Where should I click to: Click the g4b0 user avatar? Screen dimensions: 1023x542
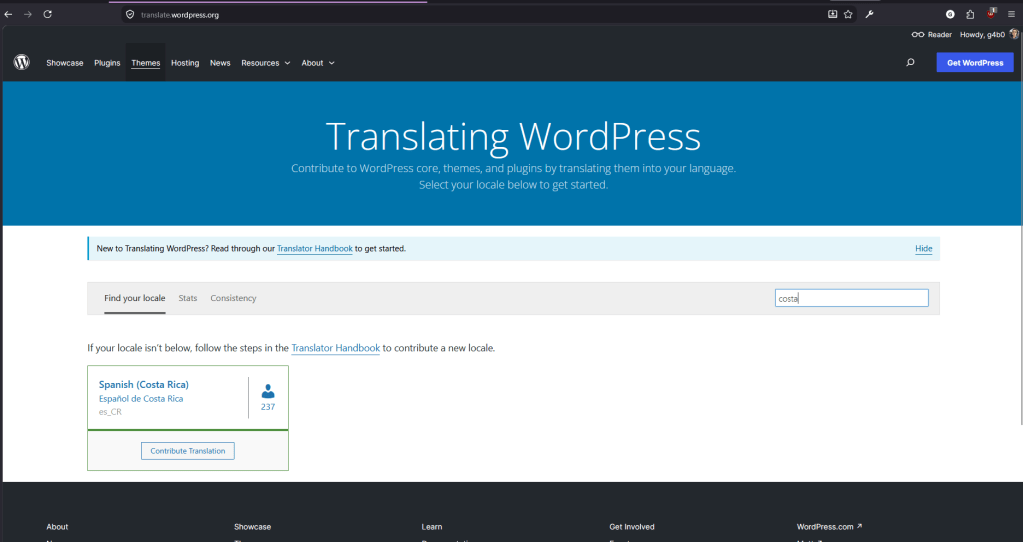click(1014, 34)
